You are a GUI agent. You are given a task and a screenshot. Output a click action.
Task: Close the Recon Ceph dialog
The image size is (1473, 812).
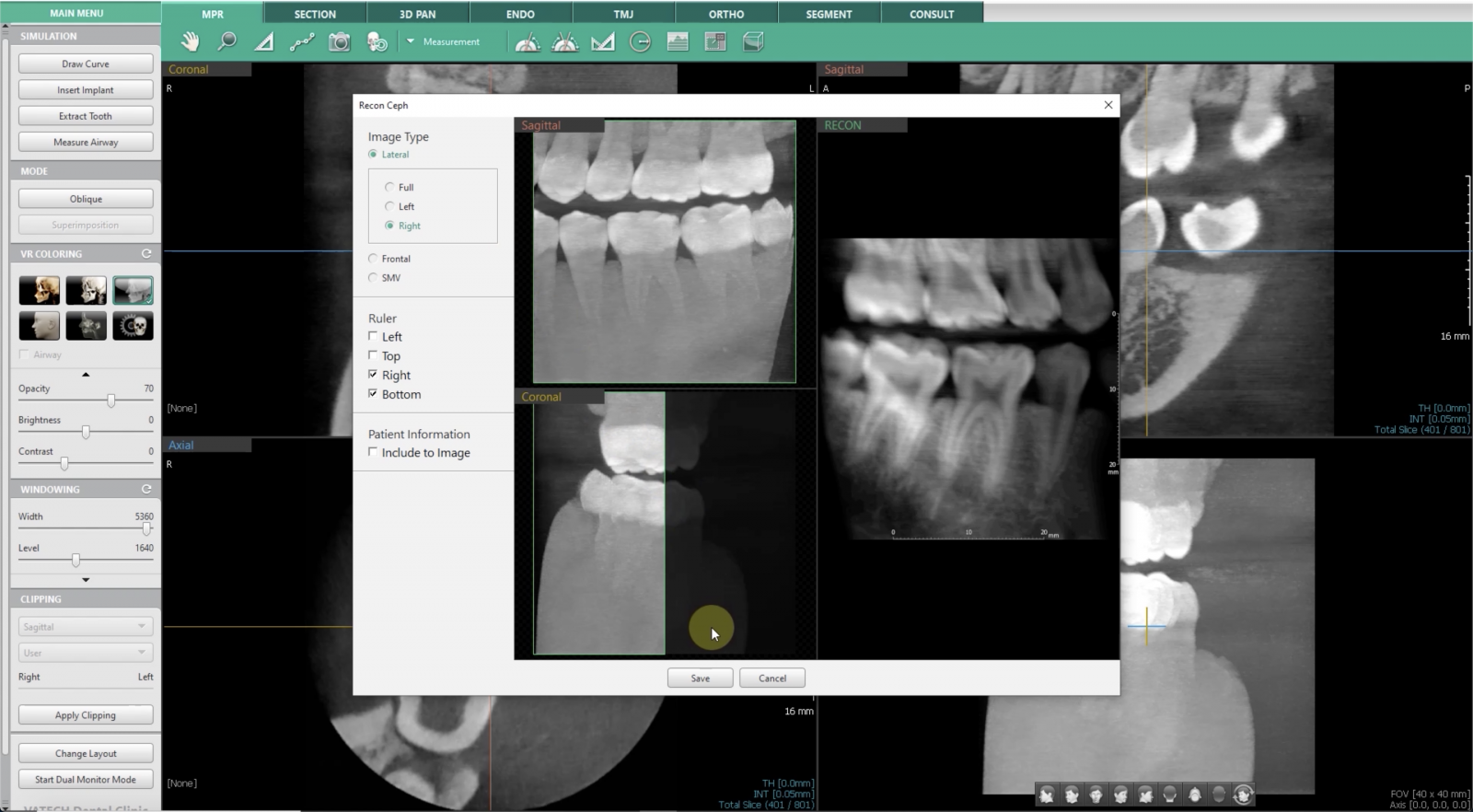pyautogui.click(x=1108, y=105)
